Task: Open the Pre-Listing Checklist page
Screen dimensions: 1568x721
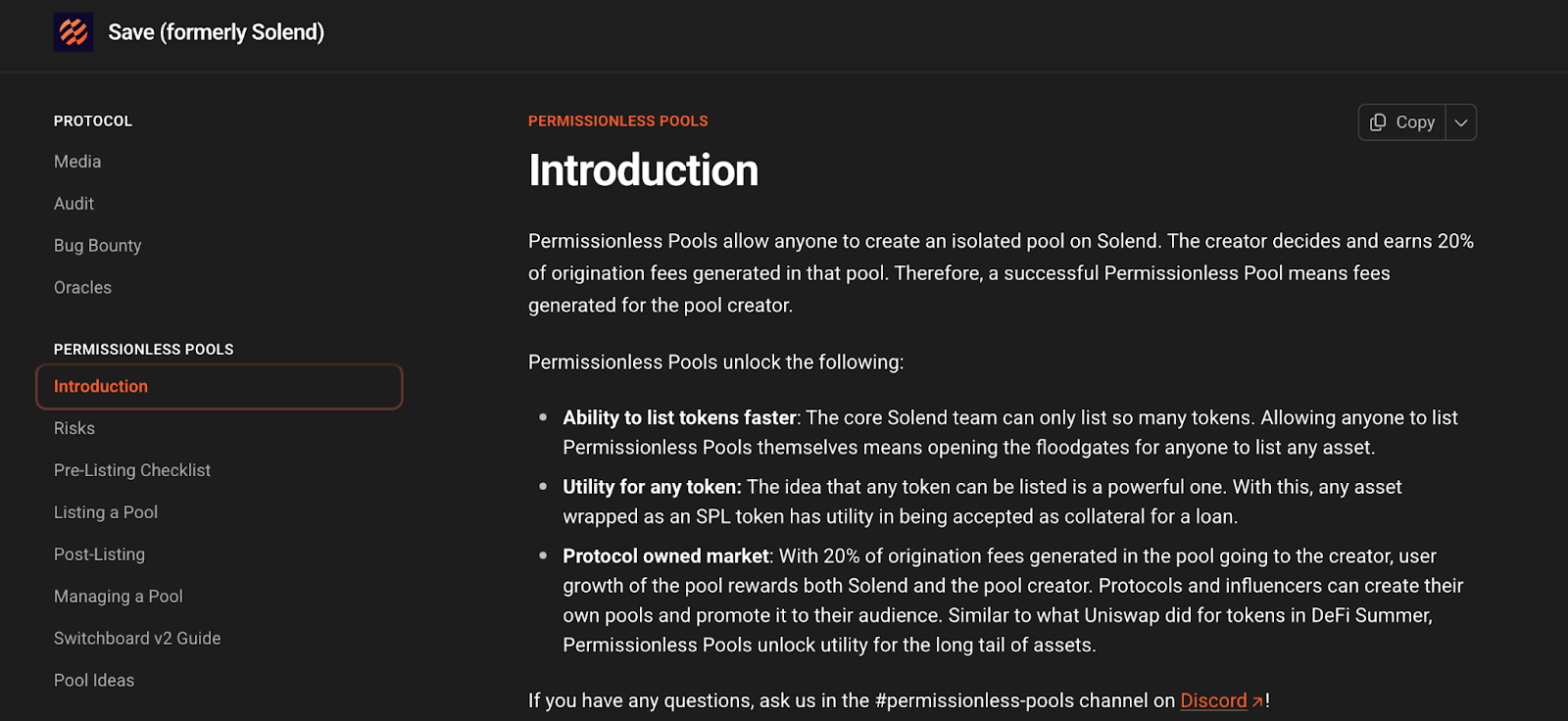Action: 132,470
